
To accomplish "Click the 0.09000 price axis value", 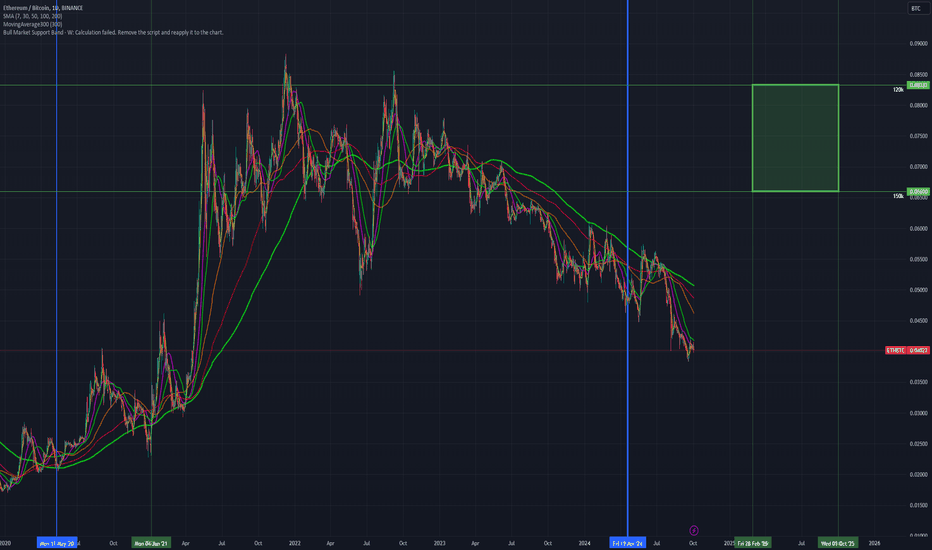I will pyautogui.click(x=918, y=43).
